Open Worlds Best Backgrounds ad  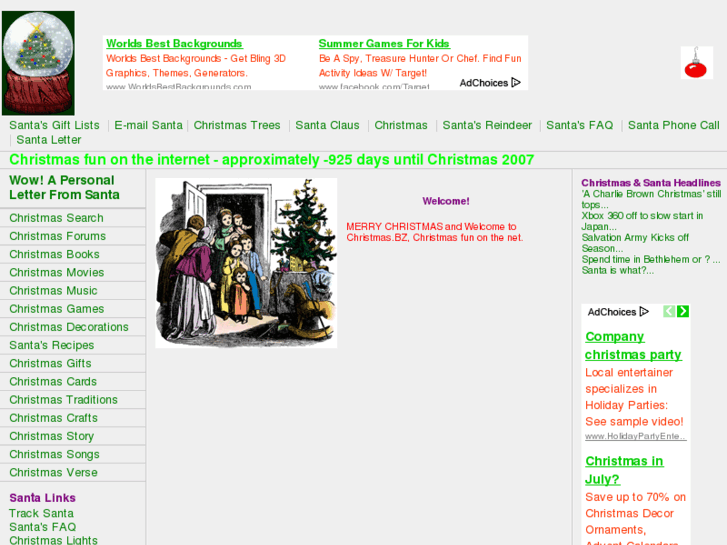tap(174, 44)
